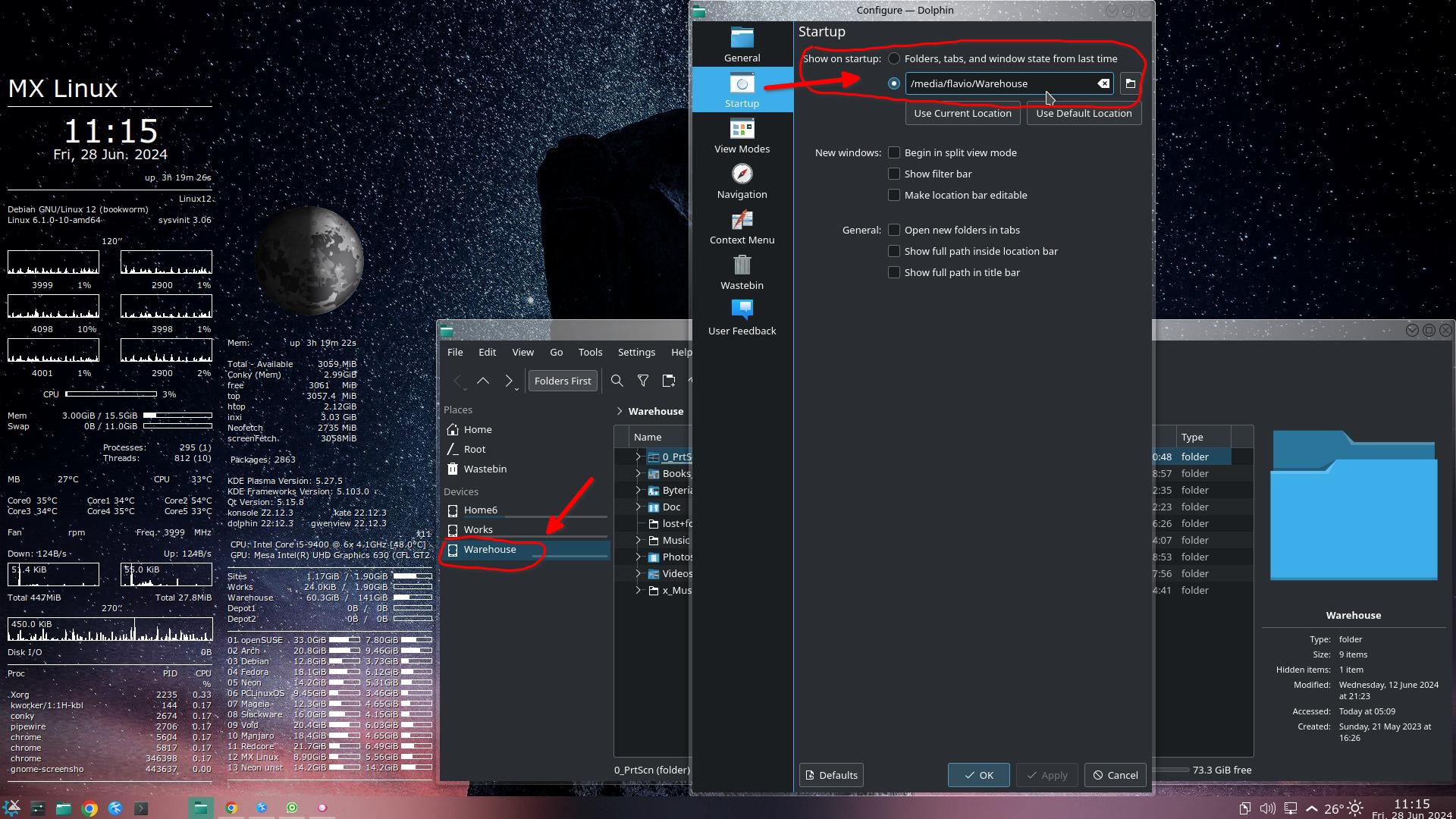Open Context Menu settings page
1456x819 pixels.
coord(742,227)
